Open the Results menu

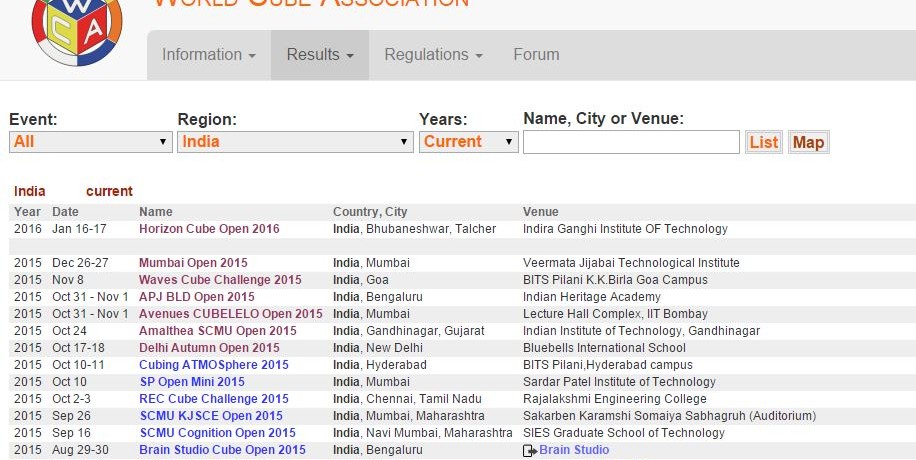click(x=319, y=55)
